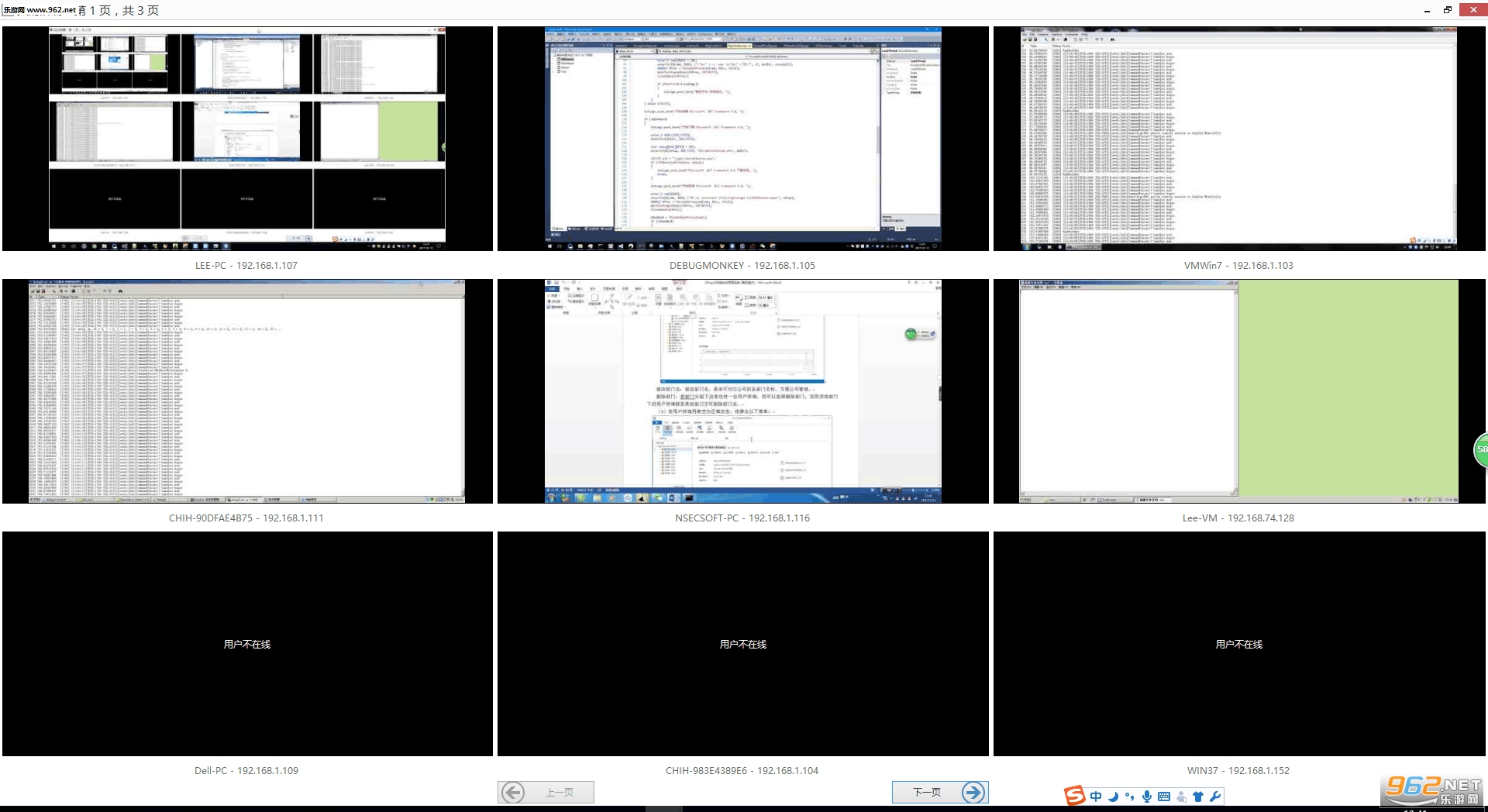Open the wrench toolbox settings

[x=1214, y=796]
